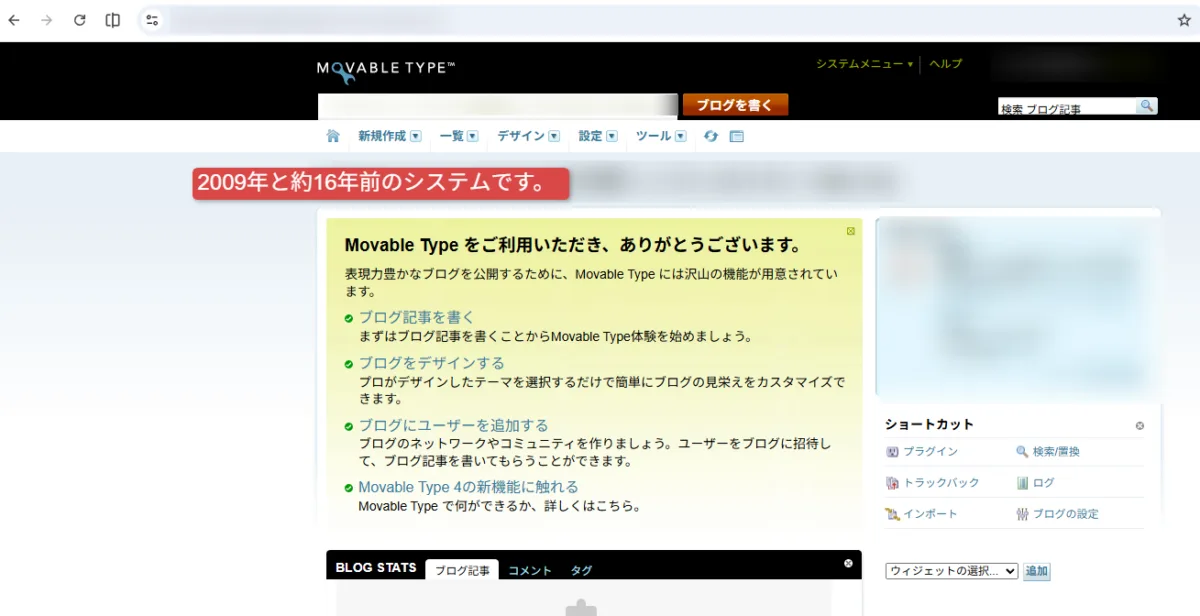Open the 検索/置換 shortcut link
This screenshot has height=616, width=1200.
[x=1056, y=452]
